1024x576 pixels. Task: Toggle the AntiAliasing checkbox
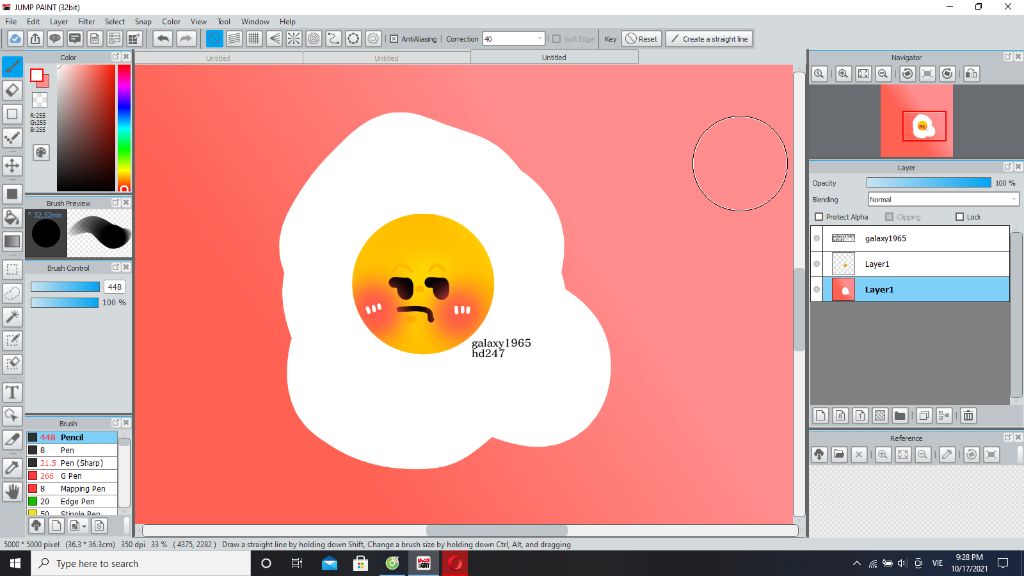[x=393, y=39]
